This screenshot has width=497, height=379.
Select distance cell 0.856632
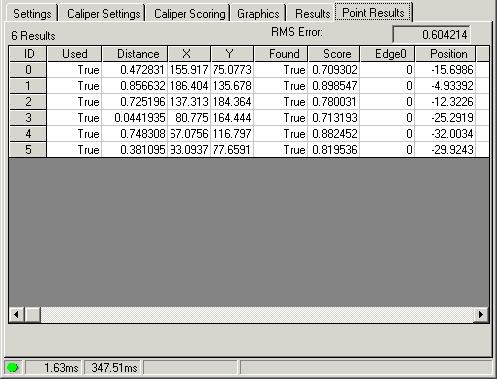point(135,86)
